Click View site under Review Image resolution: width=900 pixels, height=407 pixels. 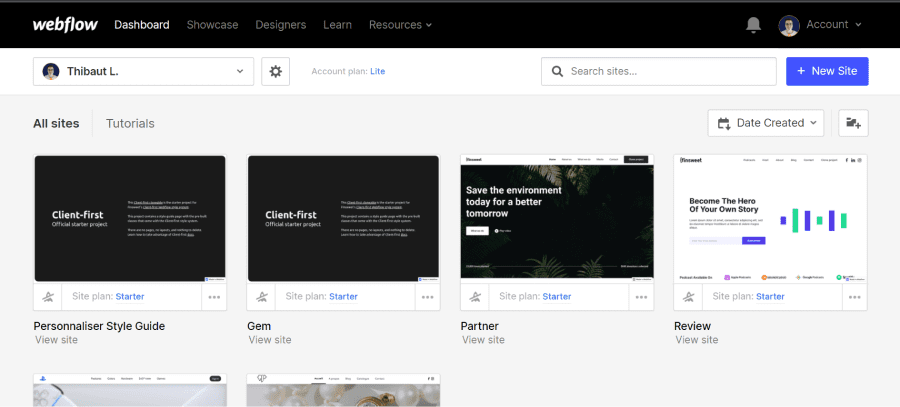tap(697, 340)
